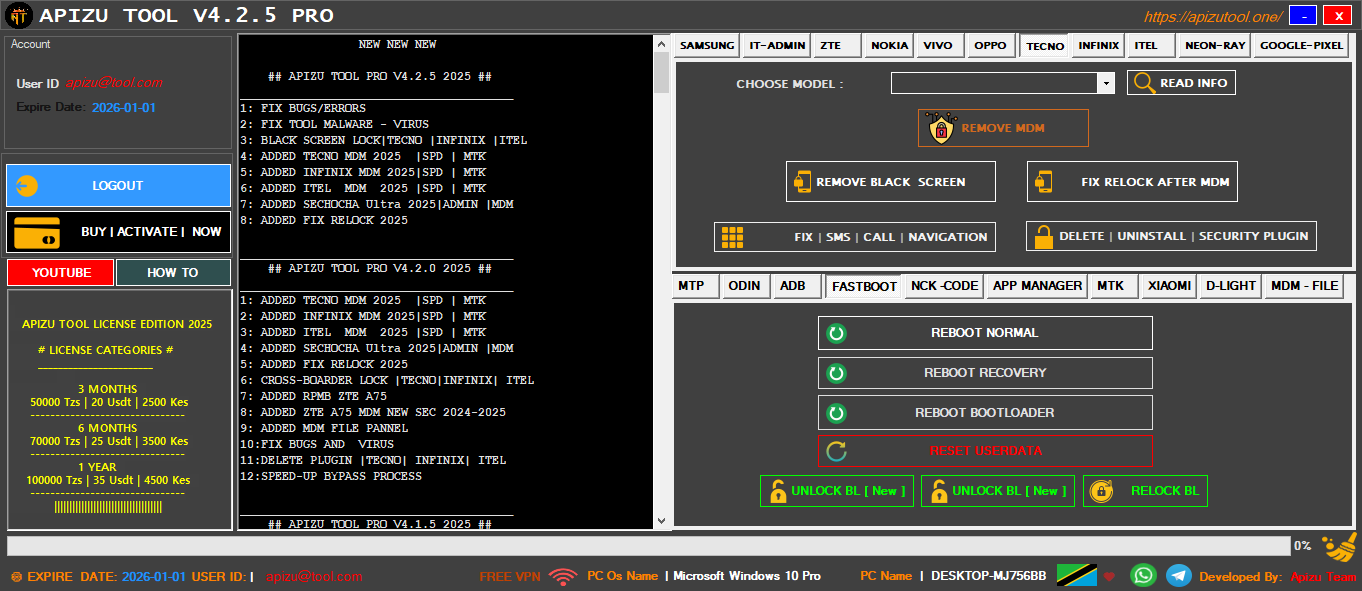
Task: Open the apizutool.one website link
Action: (1213, 16)
